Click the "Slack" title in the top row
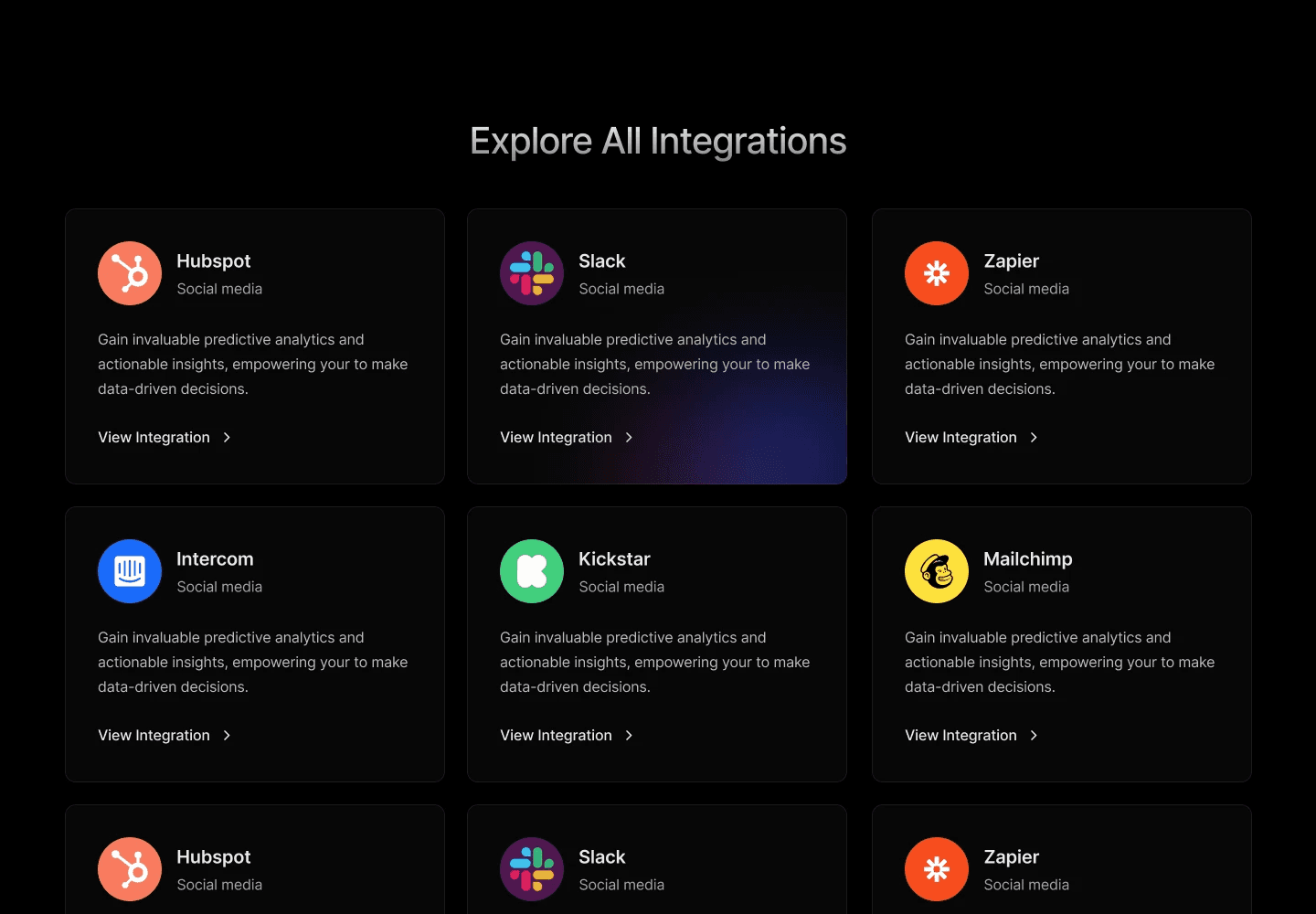This screenshot has width=1316, height=914. pos(602,261)
